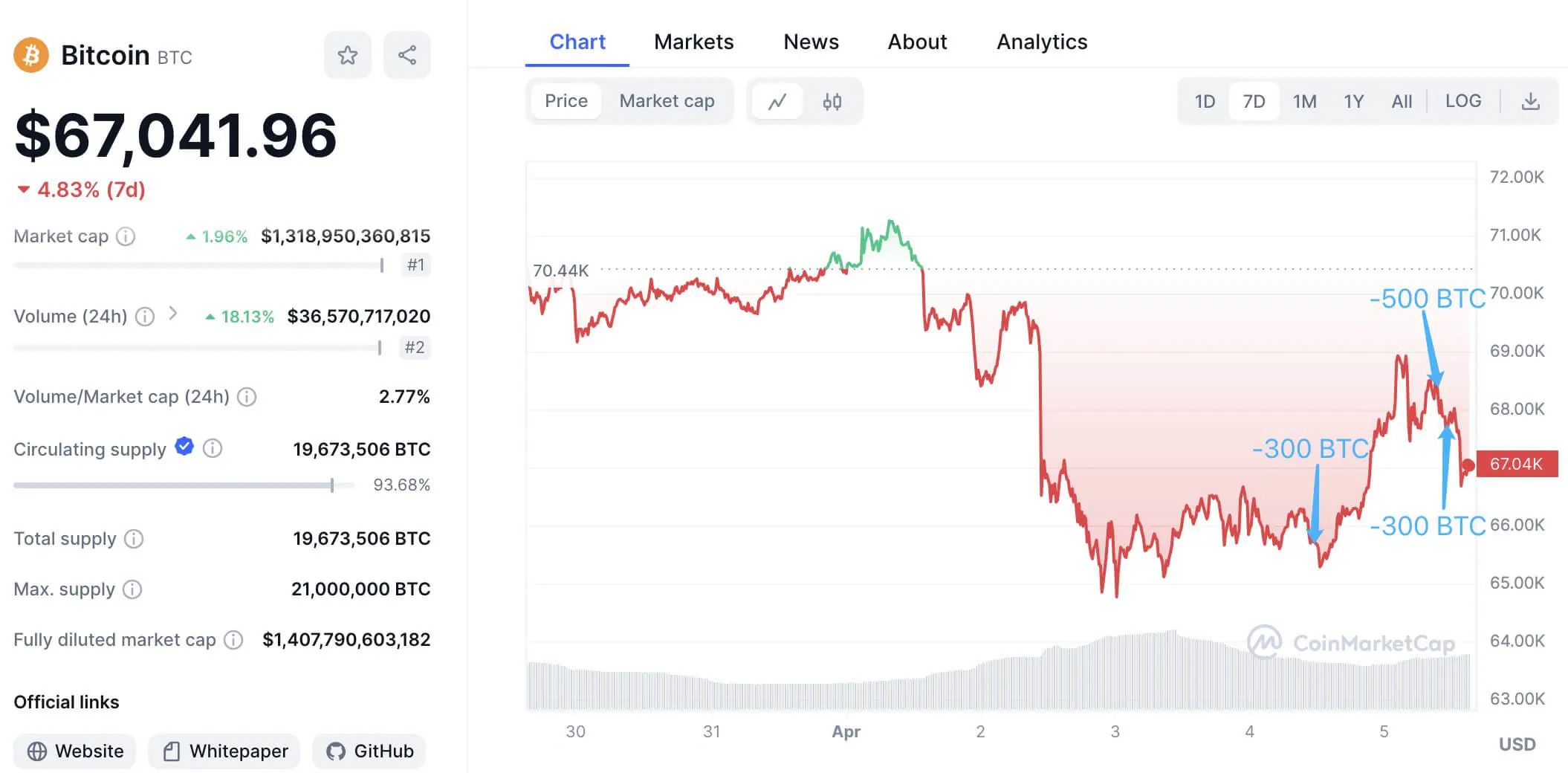Click info icon next to Total supply
Viewport: 1568px width, 773px height.
[134, 539]
